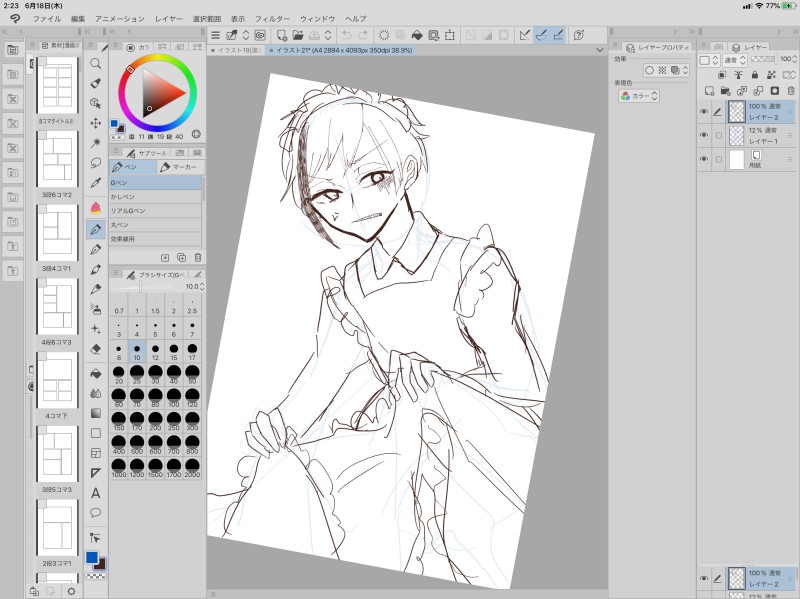Click the help question mark icon

[x=579, y=35]
